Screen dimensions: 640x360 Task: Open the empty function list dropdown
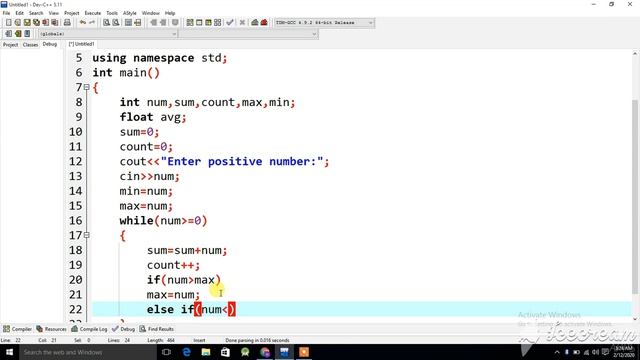[x=248, y=34]
